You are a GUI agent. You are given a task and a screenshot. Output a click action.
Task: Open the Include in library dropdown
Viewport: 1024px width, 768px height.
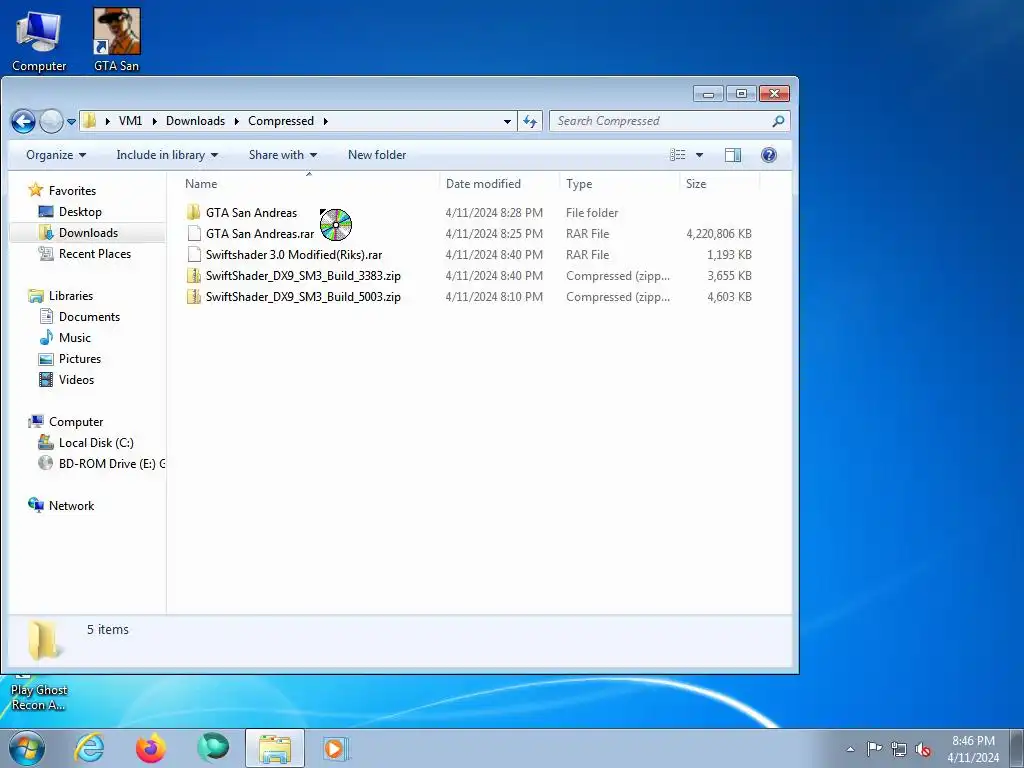pos(167,155)
